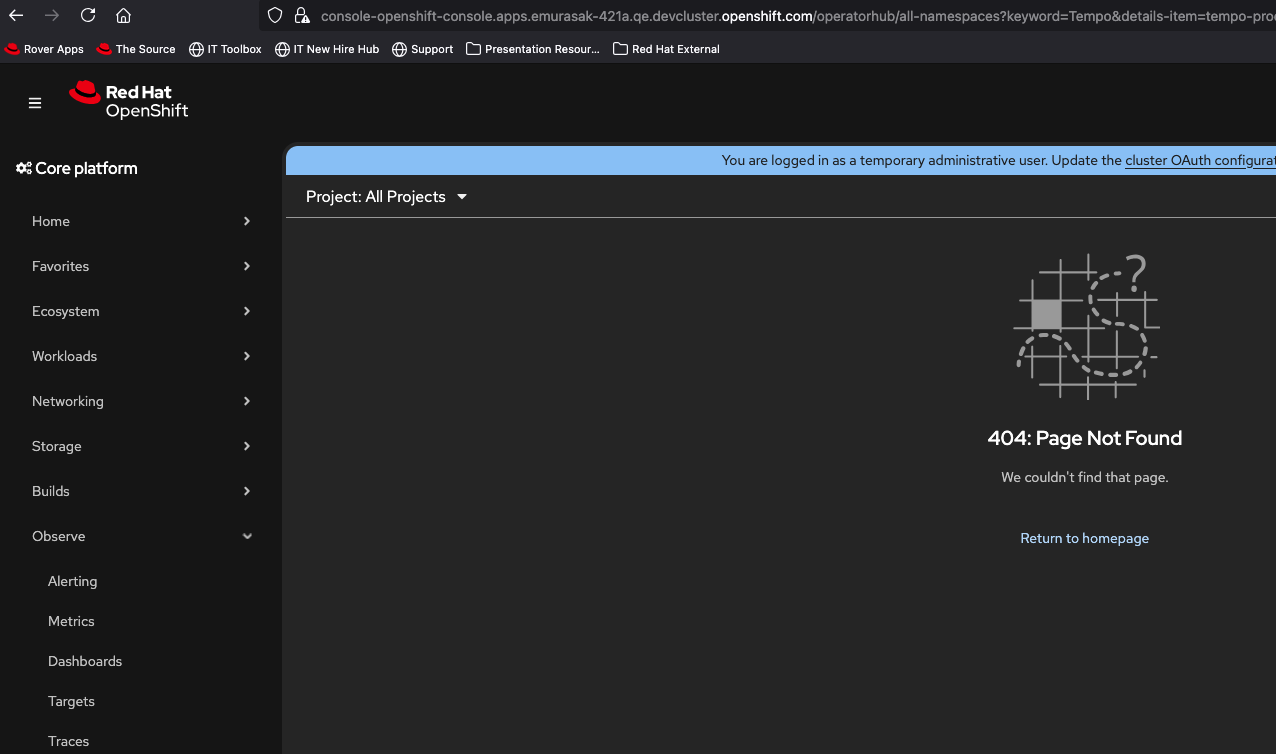Reload the page with refresh icon

click(88, 15)
